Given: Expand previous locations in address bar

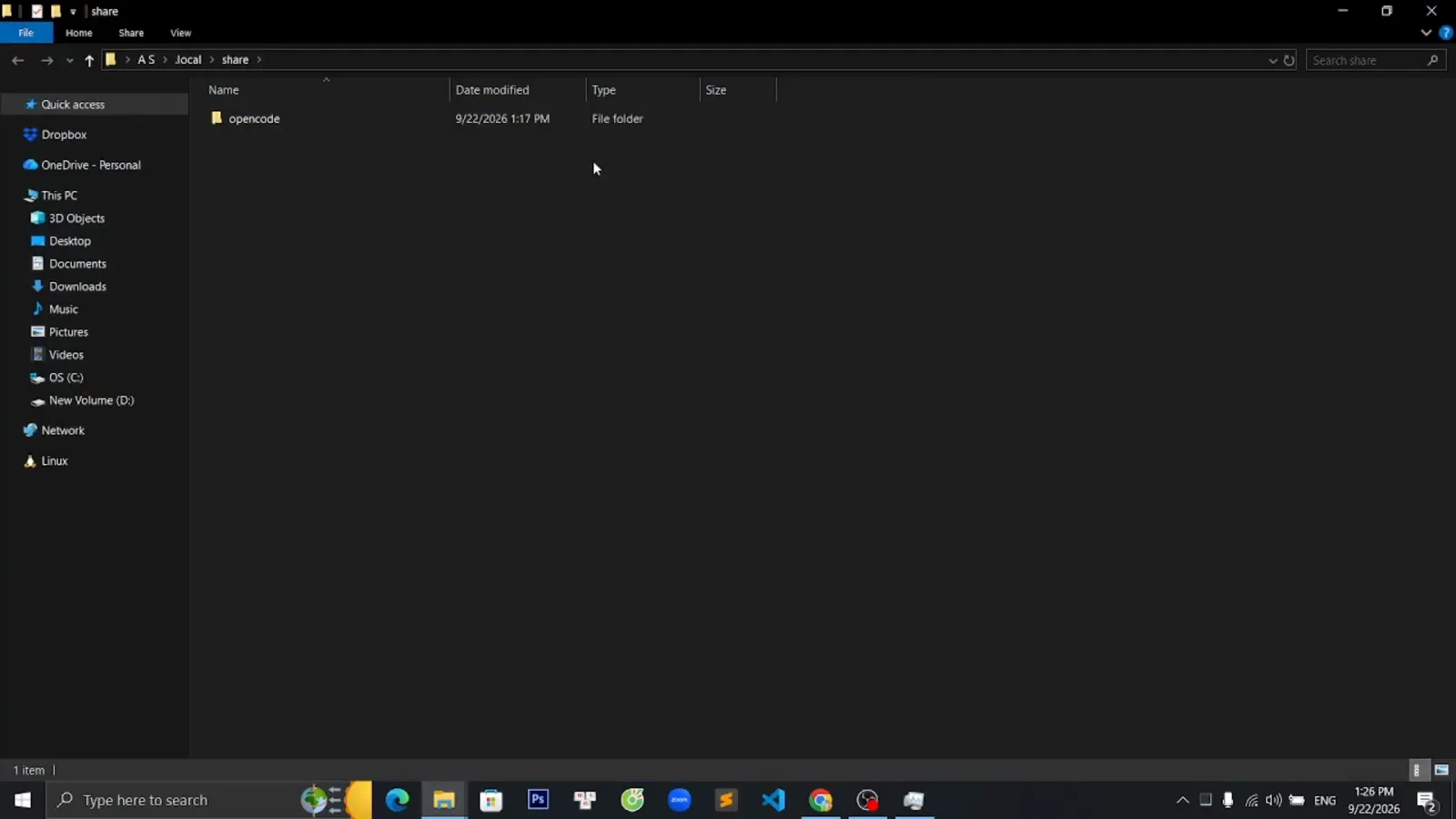Looking at the screenshot, I should pos(1272,60).
